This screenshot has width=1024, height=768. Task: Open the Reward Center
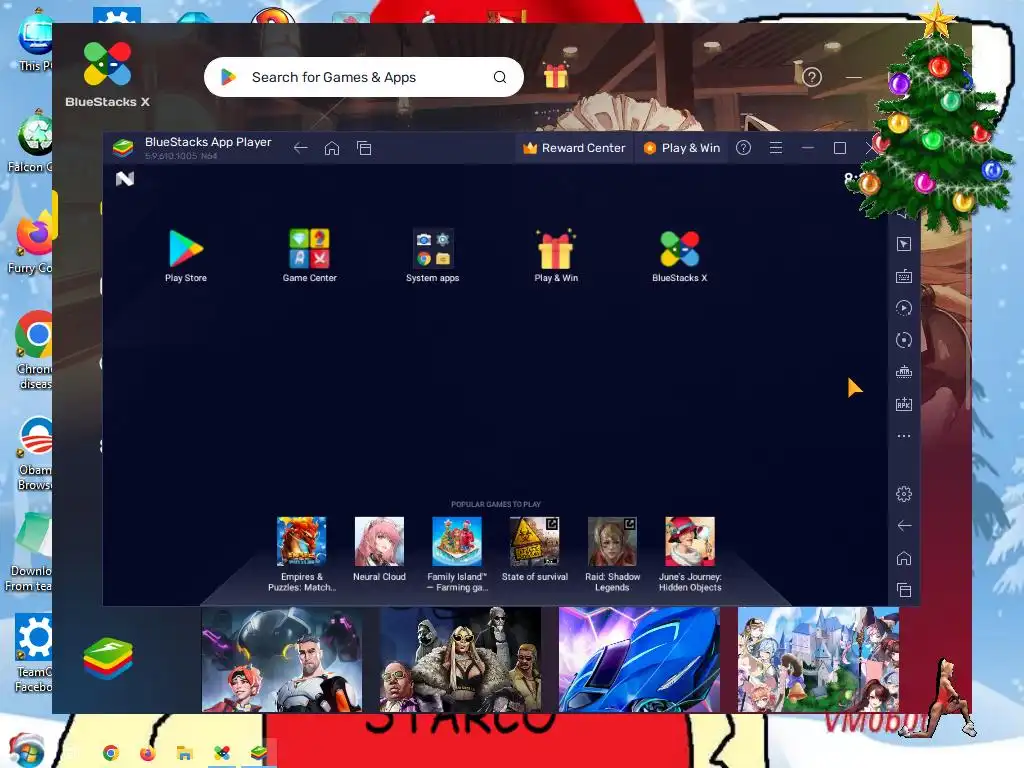tap(574, 148)
